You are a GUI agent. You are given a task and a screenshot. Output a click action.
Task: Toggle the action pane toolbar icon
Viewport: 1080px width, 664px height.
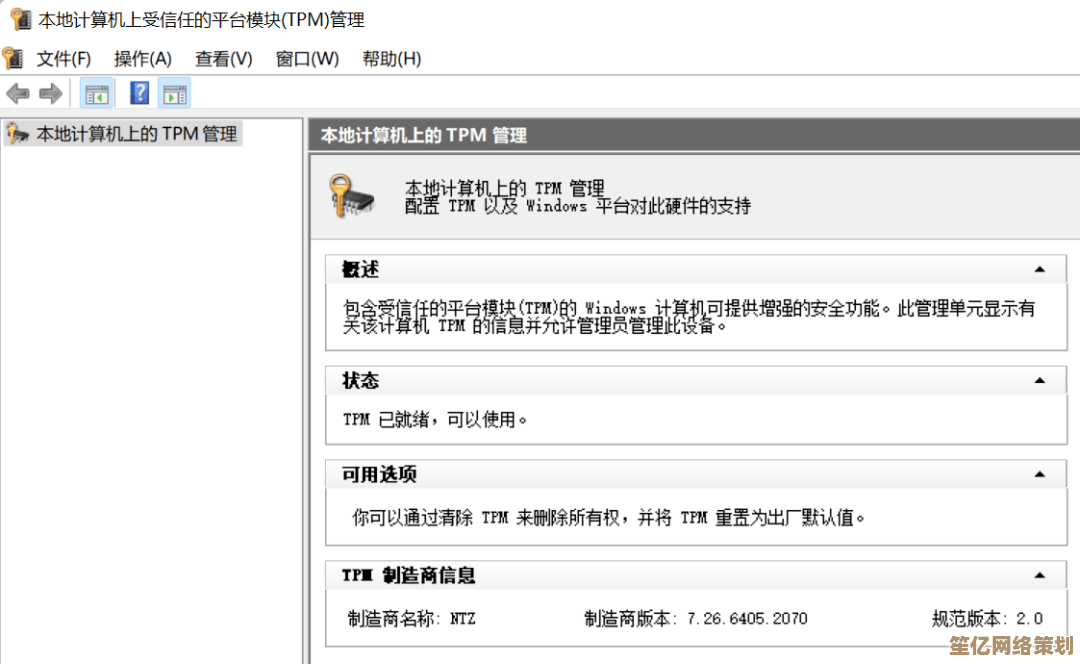point(174,94)
